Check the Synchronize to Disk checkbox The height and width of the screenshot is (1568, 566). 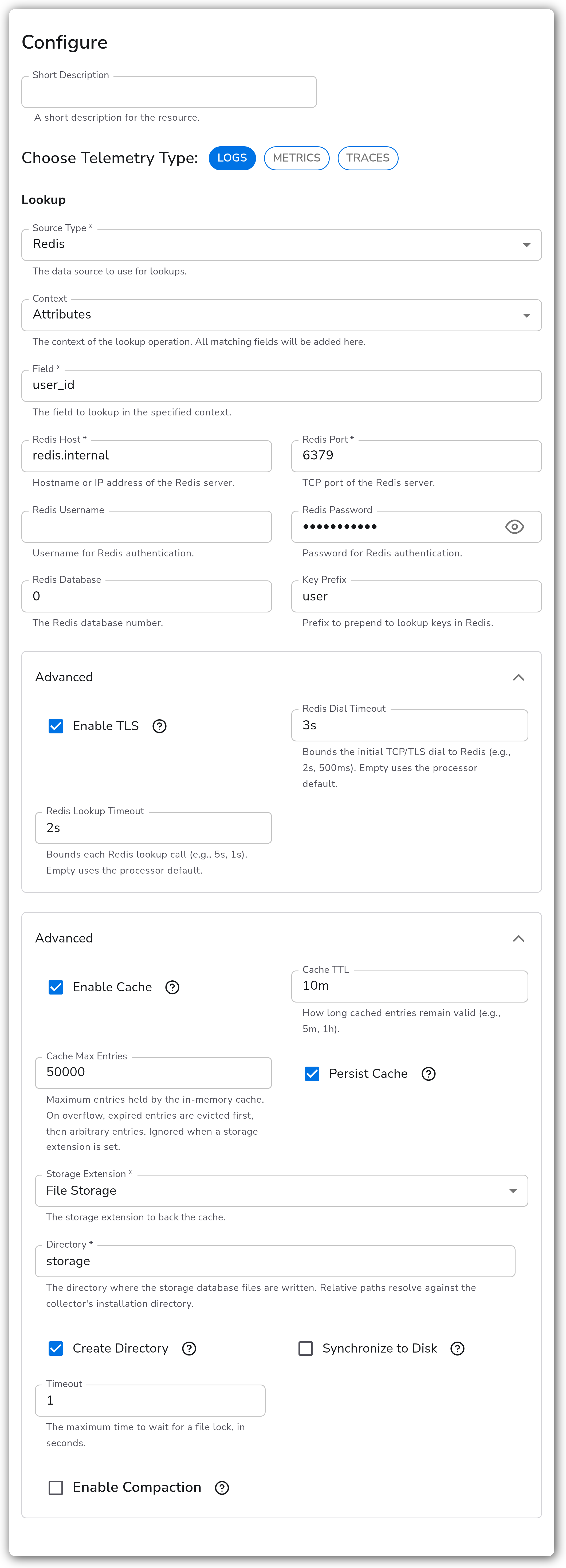[305, 1348]
